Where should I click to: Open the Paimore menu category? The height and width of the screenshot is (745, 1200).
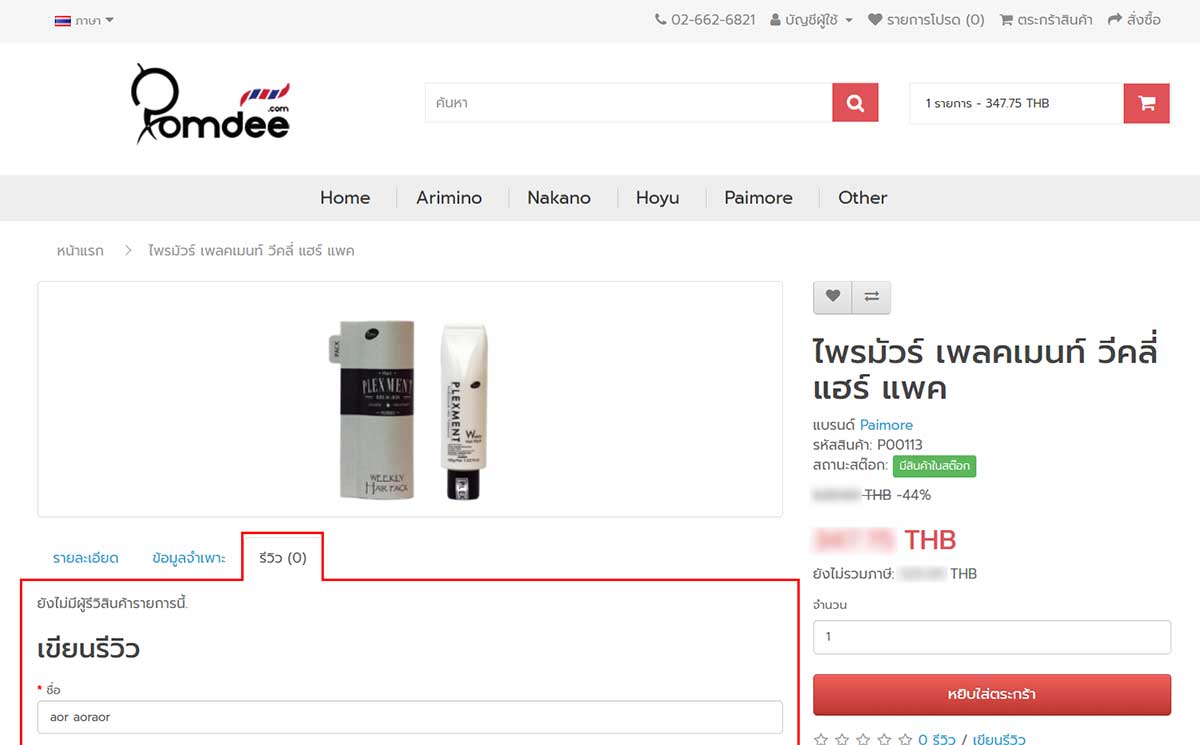pos(758,198)
